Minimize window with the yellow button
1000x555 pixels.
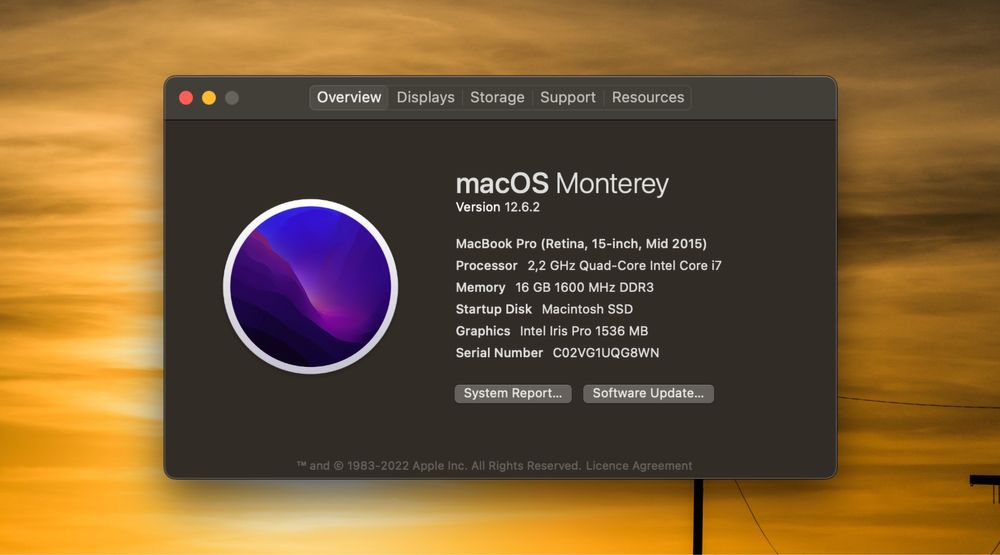pyautogui.click(x=209, y=98)
